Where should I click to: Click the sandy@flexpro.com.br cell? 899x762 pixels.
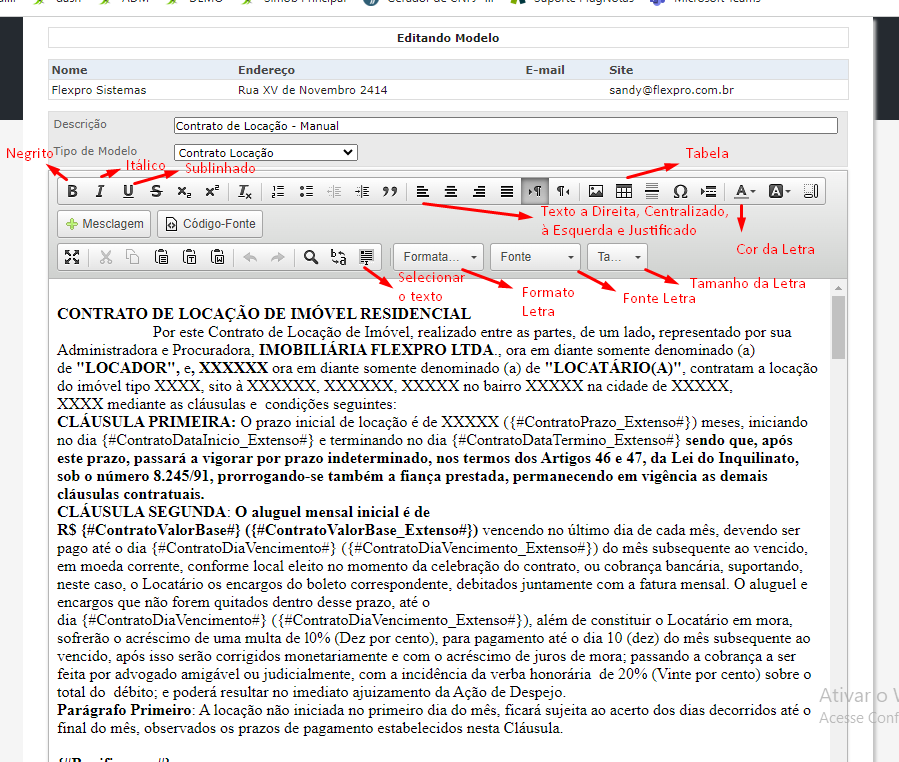671,90
